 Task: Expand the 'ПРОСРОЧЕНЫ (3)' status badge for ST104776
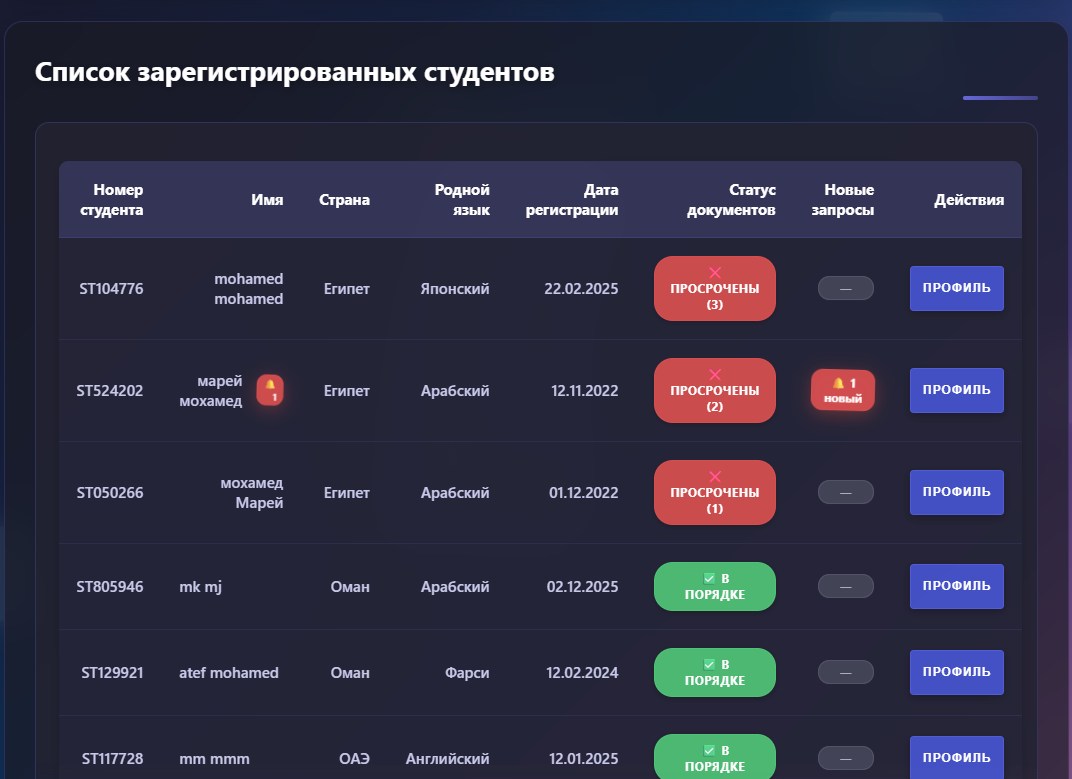[714, 288]
